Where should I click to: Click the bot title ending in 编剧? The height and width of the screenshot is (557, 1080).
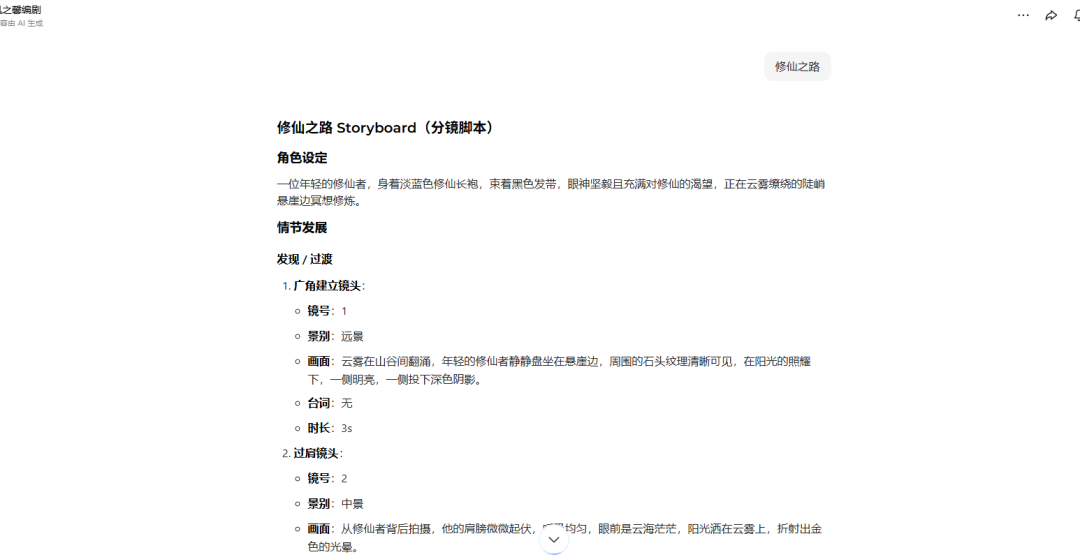click(21, 10)
